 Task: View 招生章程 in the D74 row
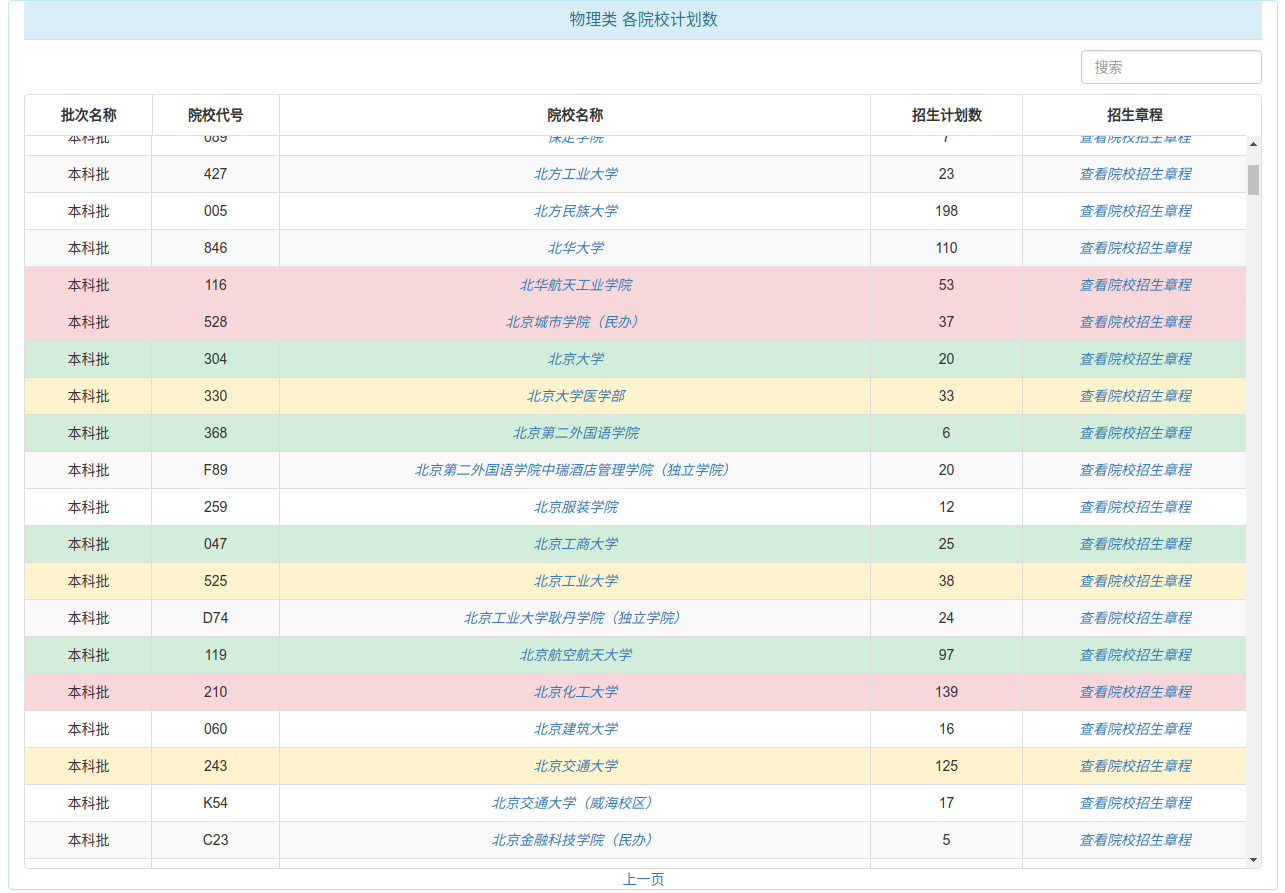point(1135,618)
